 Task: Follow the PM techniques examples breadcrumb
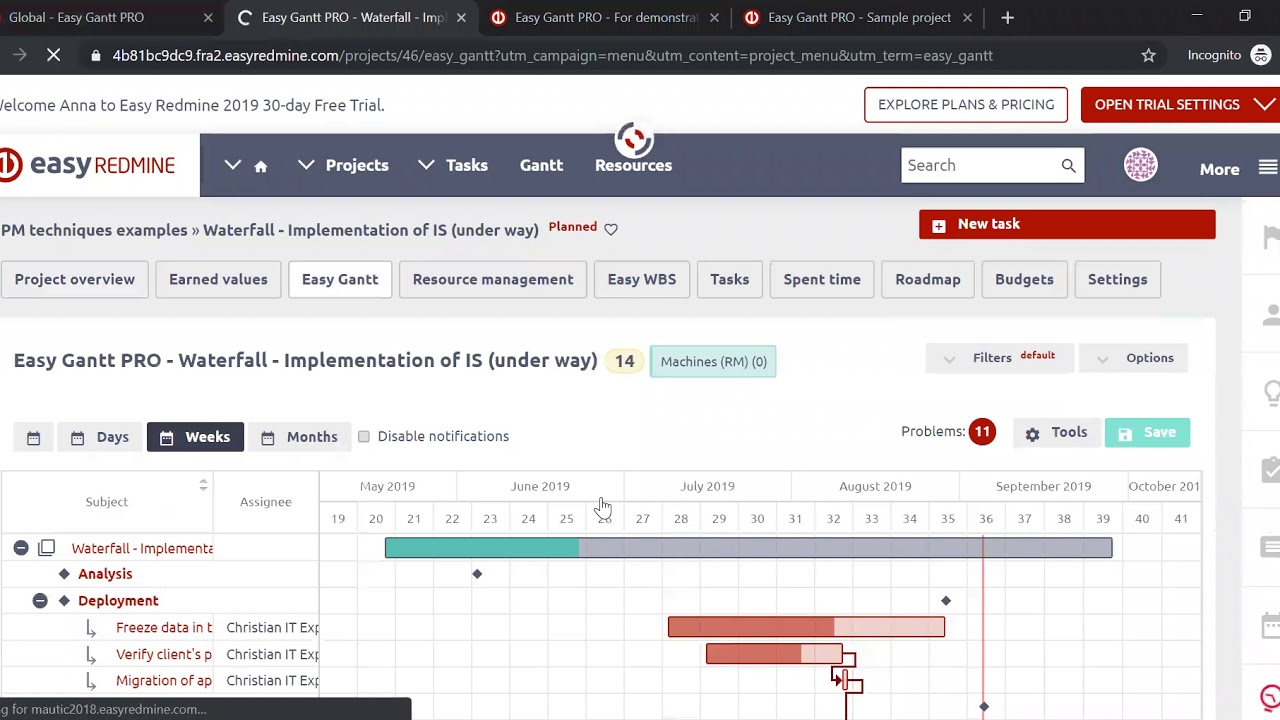[94, 230]
